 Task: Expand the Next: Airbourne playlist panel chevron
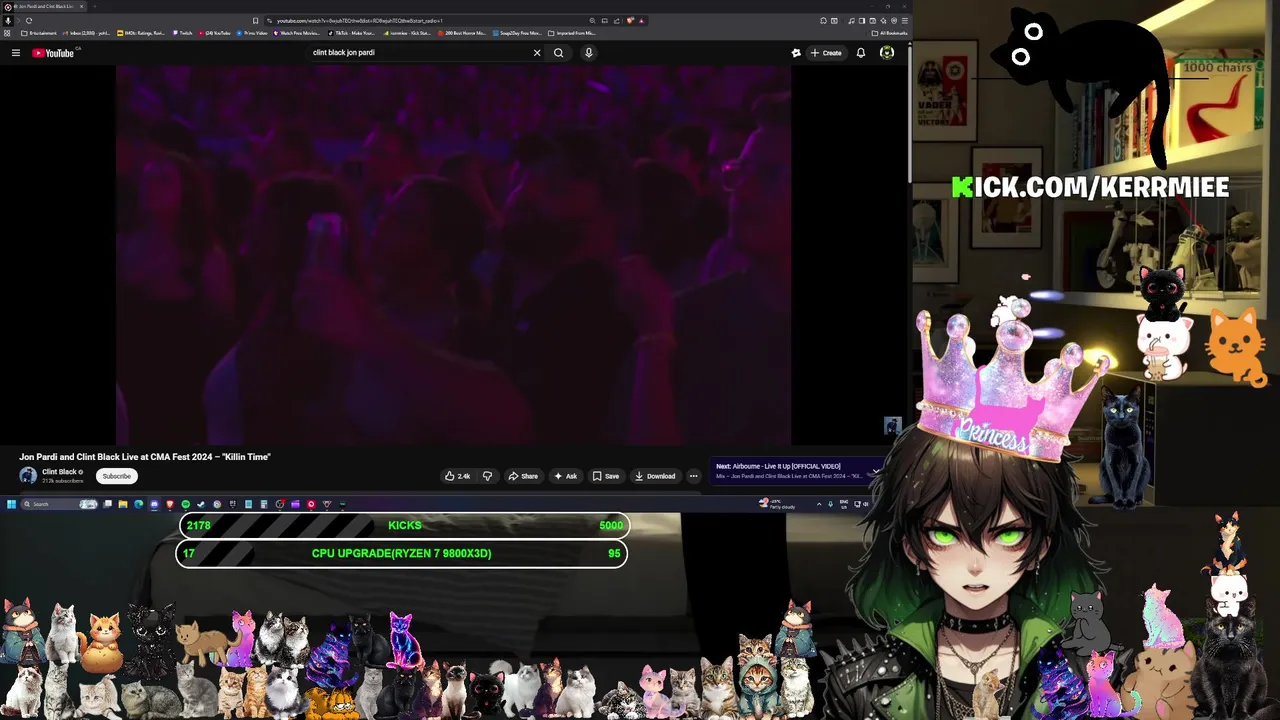pos(876,471)
